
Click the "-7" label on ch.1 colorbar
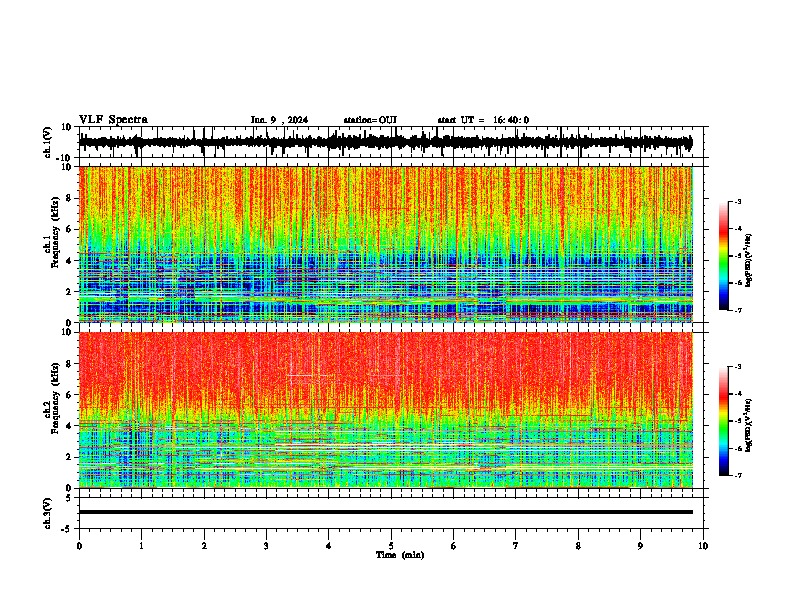coord(737,310)
